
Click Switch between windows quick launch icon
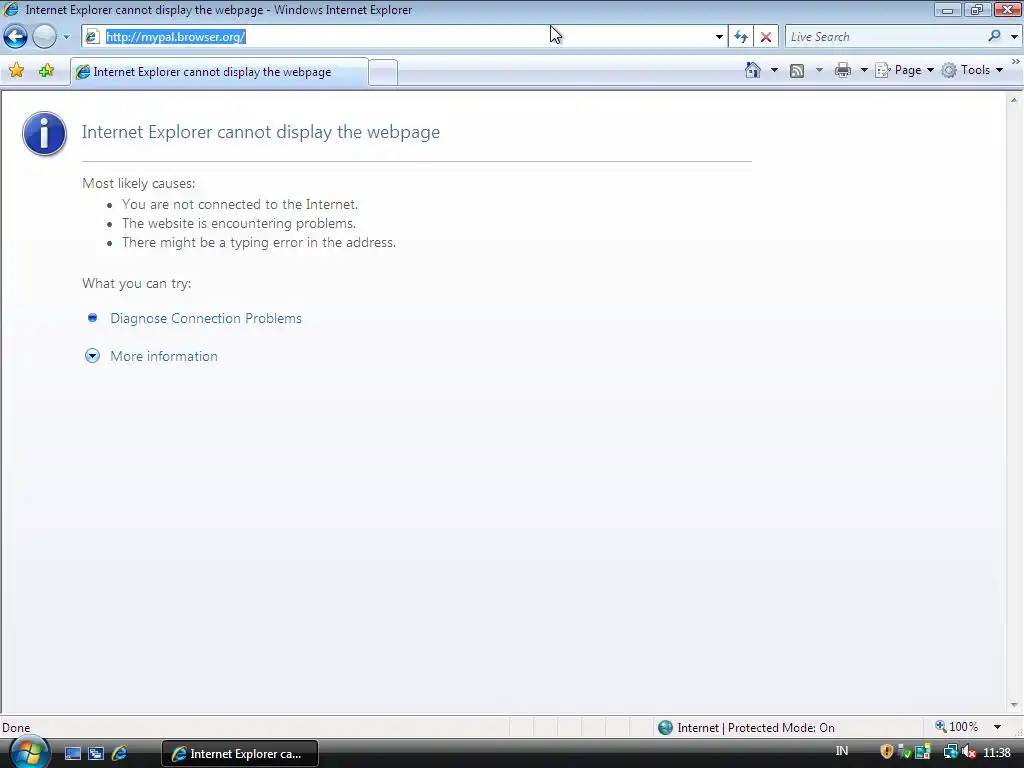[96, 753]
